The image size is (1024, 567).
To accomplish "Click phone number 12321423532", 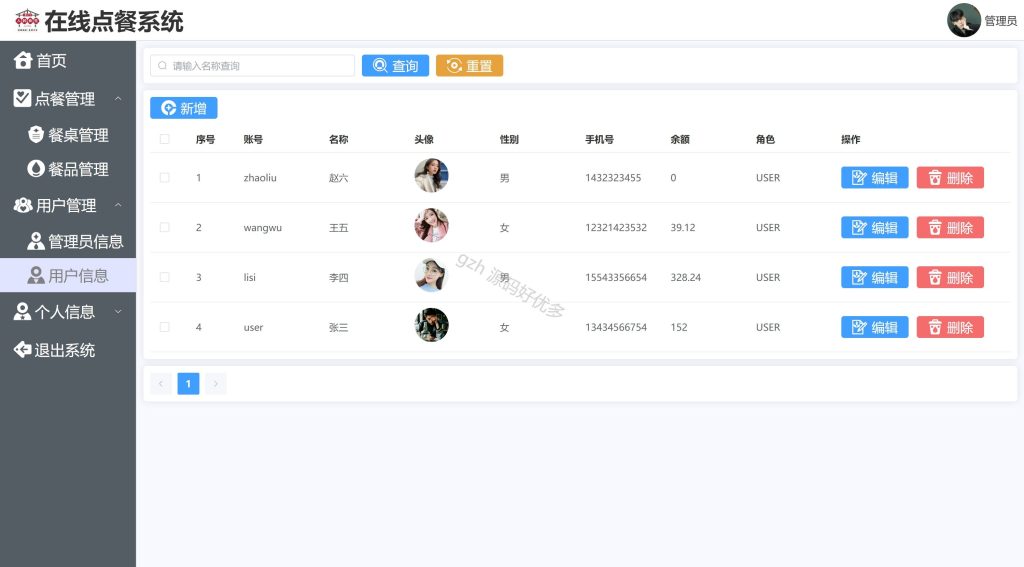I will [616, 227].
